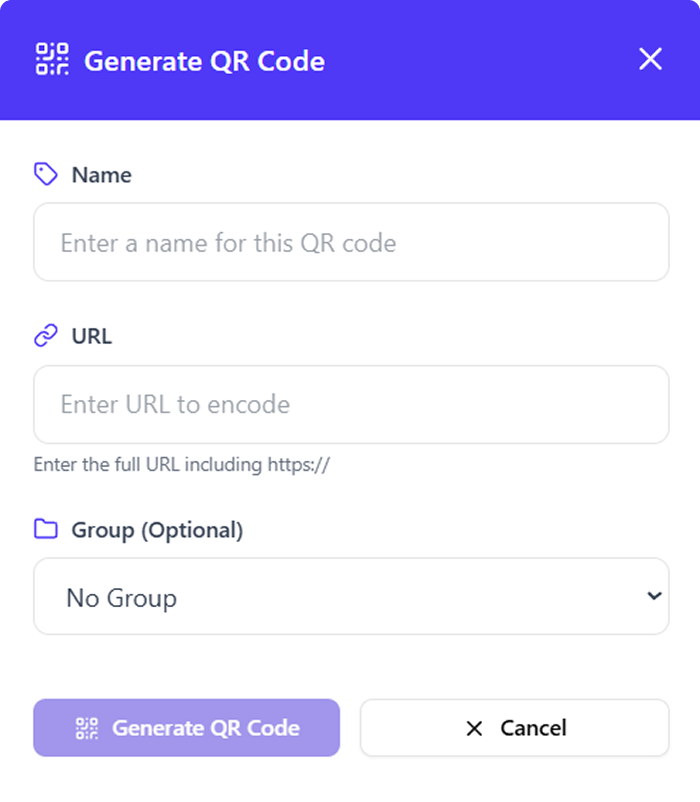700x802 pixels.
Task: Focus the URL to encode input field
Action: [351, 404]
